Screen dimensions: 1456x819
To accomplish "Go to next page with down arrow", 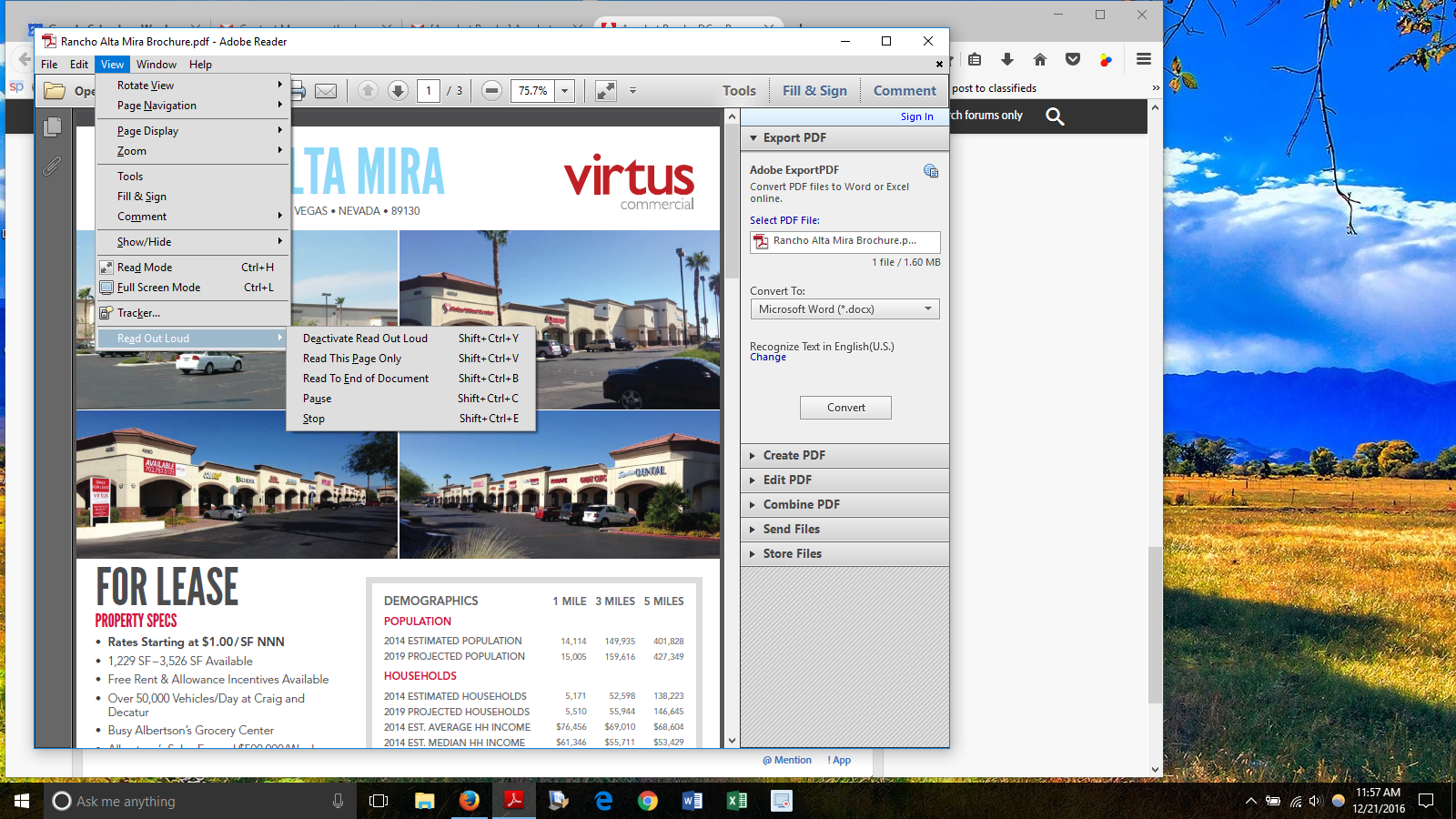I will pos(398,90).
